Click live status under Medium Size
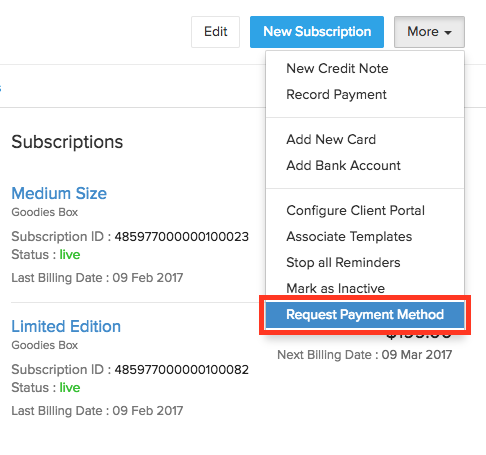The height and width of the screenshot is (455, 486). [70, 255]
